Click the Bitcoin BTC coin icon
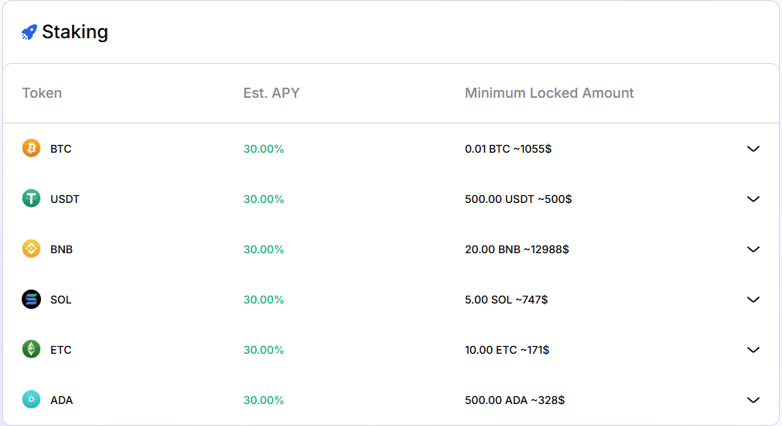The width and height of the screenshot is (782, 426). [x=31, y=148]
